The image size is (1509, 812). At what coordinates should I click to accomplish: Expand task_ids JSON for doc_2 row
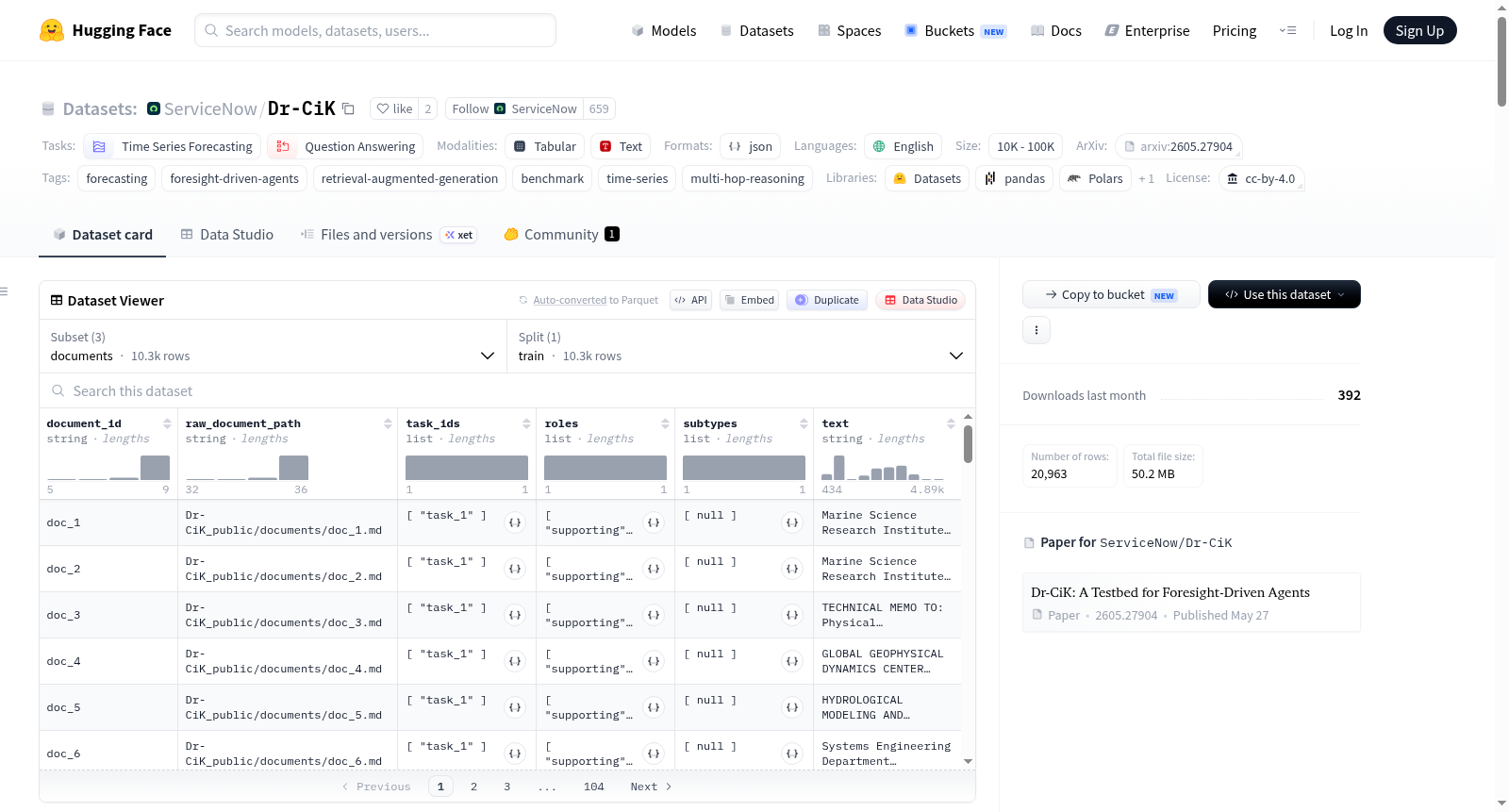click(x=515, y=569)
